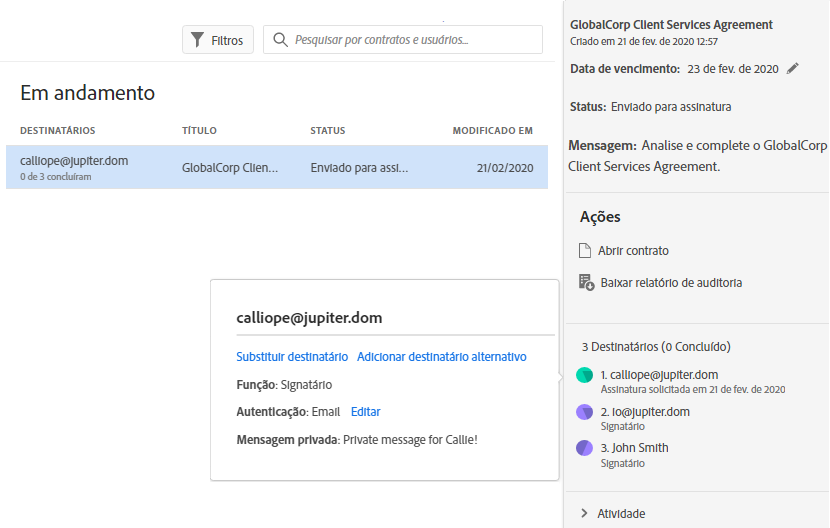Focus the Pesquisar por contratos search field
Viewport: 830px width, 528px height.
point(403,40)
